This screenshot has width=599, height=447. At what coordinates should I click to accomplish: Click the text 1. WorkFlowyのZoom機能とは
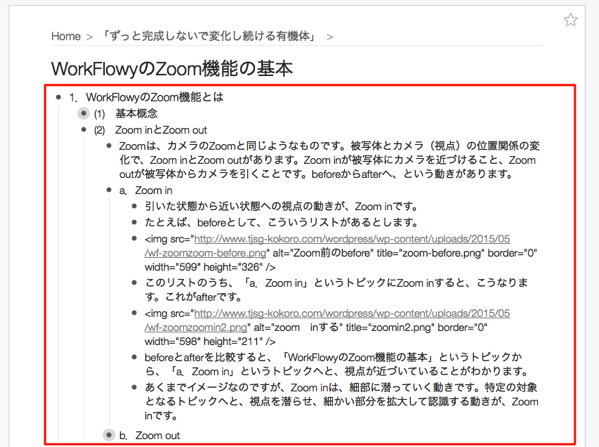click(x=146, y=97)
